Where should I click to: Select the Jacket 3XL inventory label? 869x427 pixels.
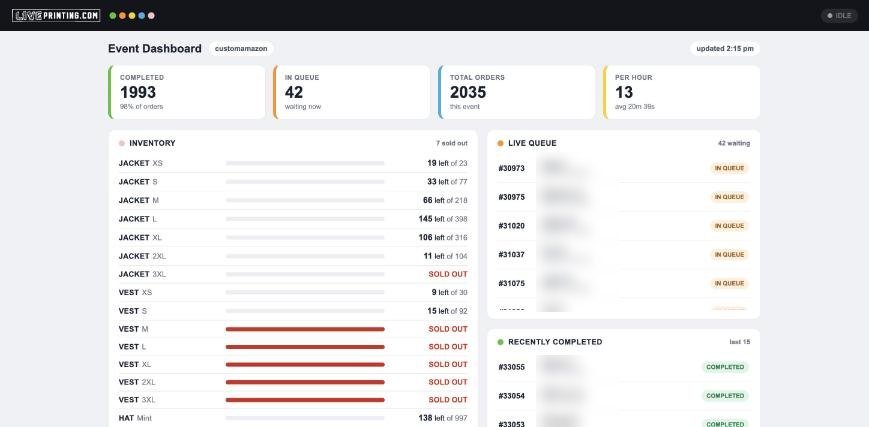coord(142,274)
